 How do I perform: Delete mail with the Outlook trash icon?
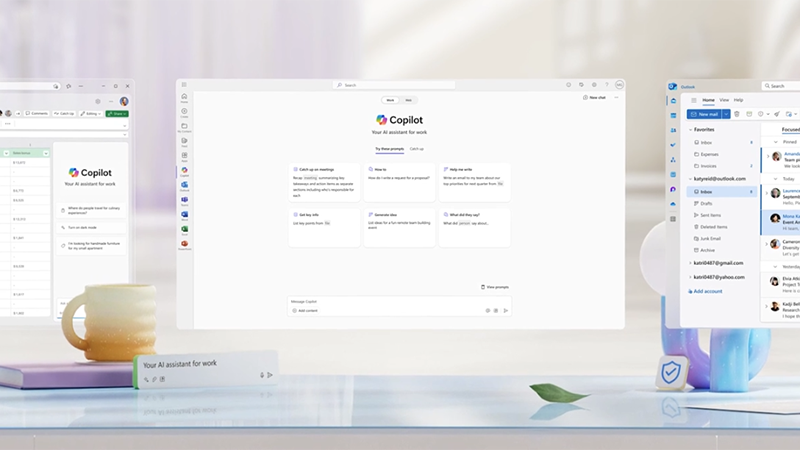pyautogui.click(x=737, y=114)
